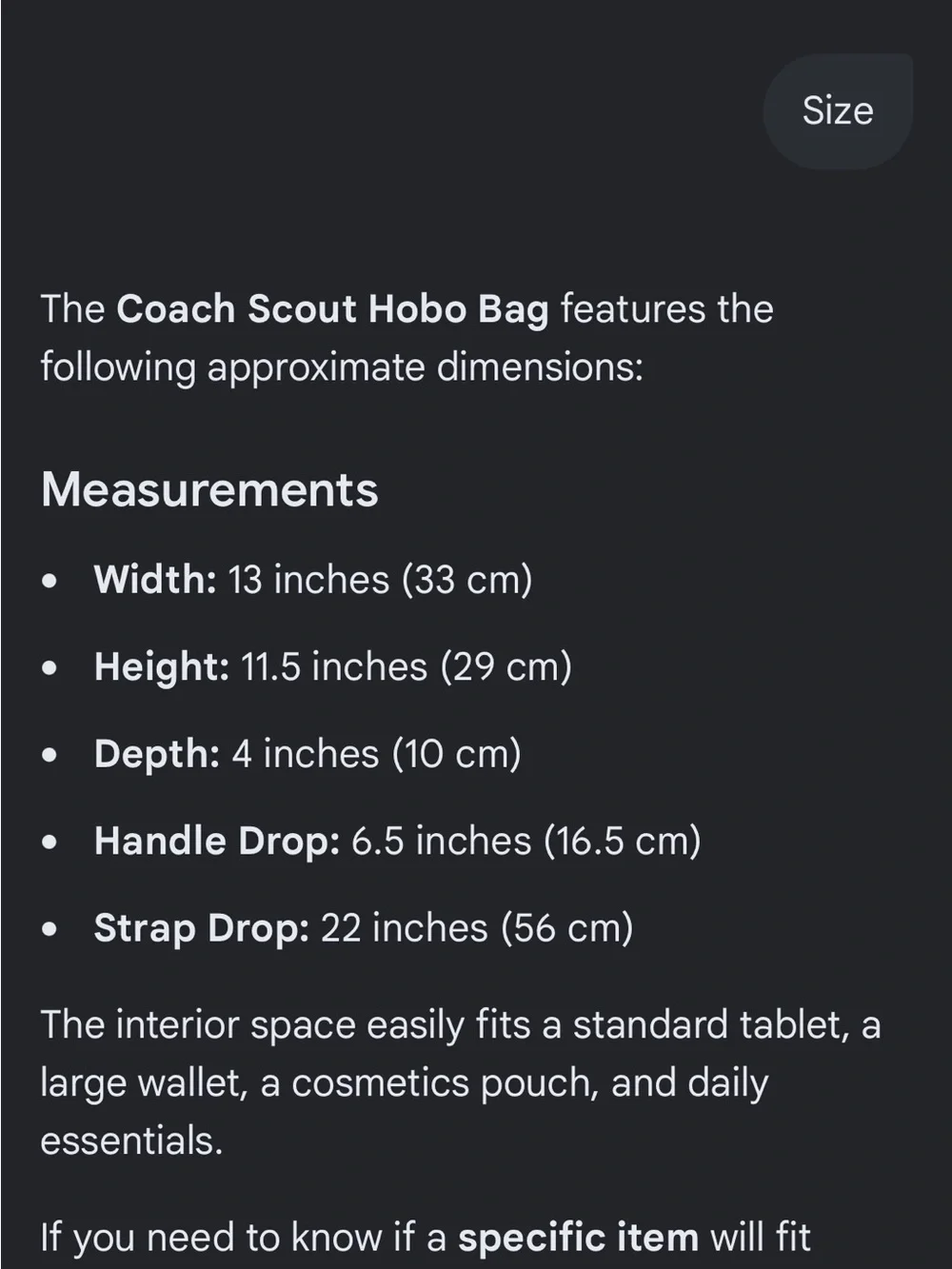This screenshot has height=1269, width=952.
Task: Click the bullet dot beside Width
Action: (50, 581)
